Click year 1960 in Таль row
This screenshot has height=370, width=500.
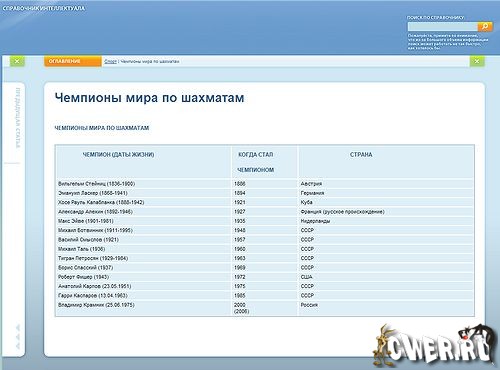240,249
